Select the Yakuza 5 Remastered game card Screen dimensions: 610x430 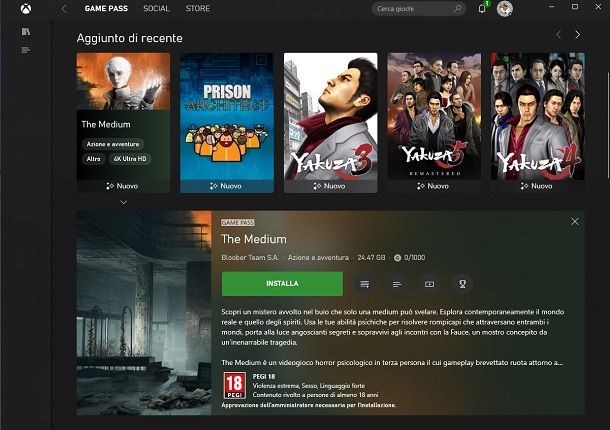click(434, 123)
